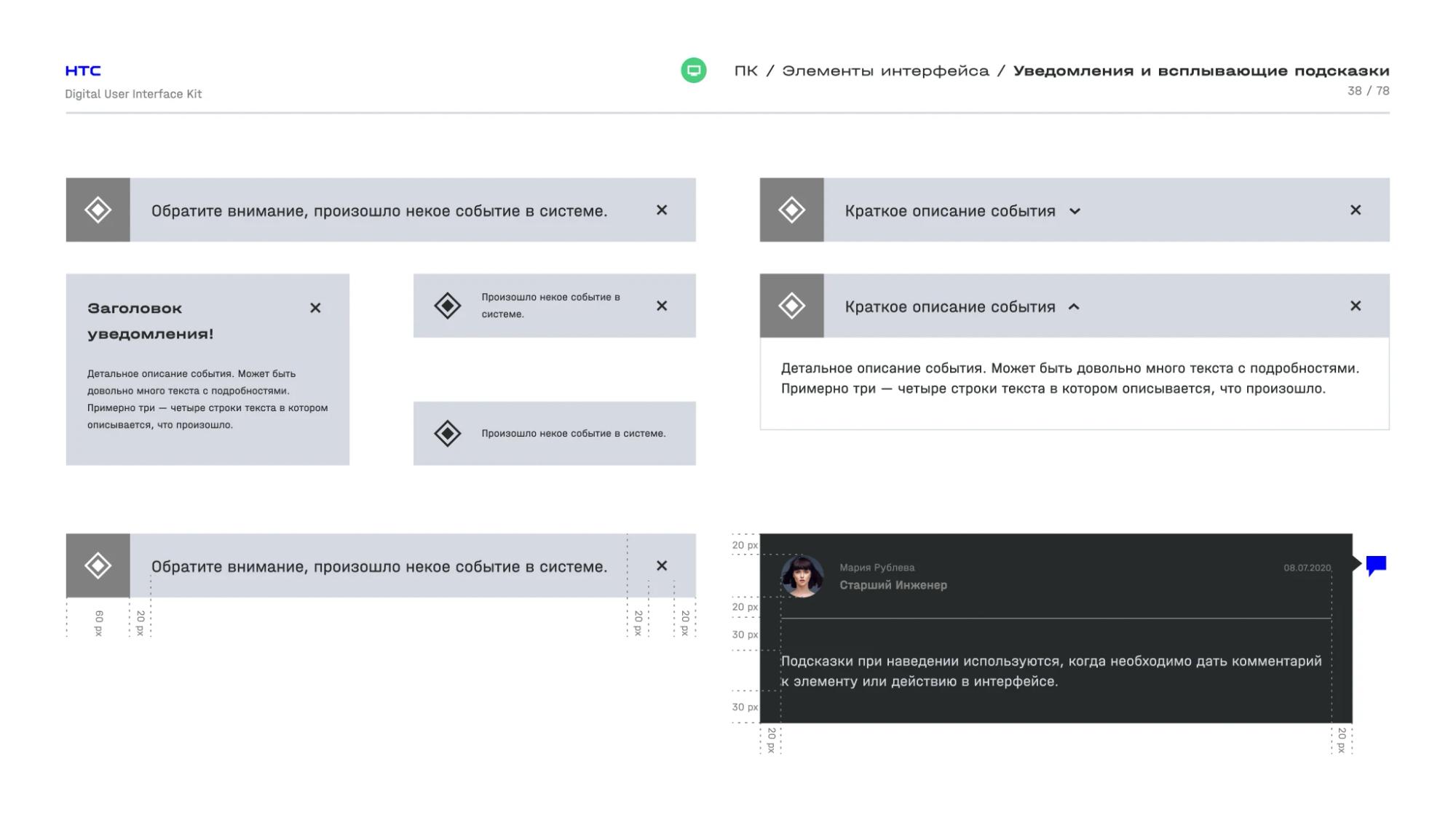The height and width of the screenshot is (818, 1456).
Task: Click the blue chat bubble icon
Action: (x=1376, y=565)
